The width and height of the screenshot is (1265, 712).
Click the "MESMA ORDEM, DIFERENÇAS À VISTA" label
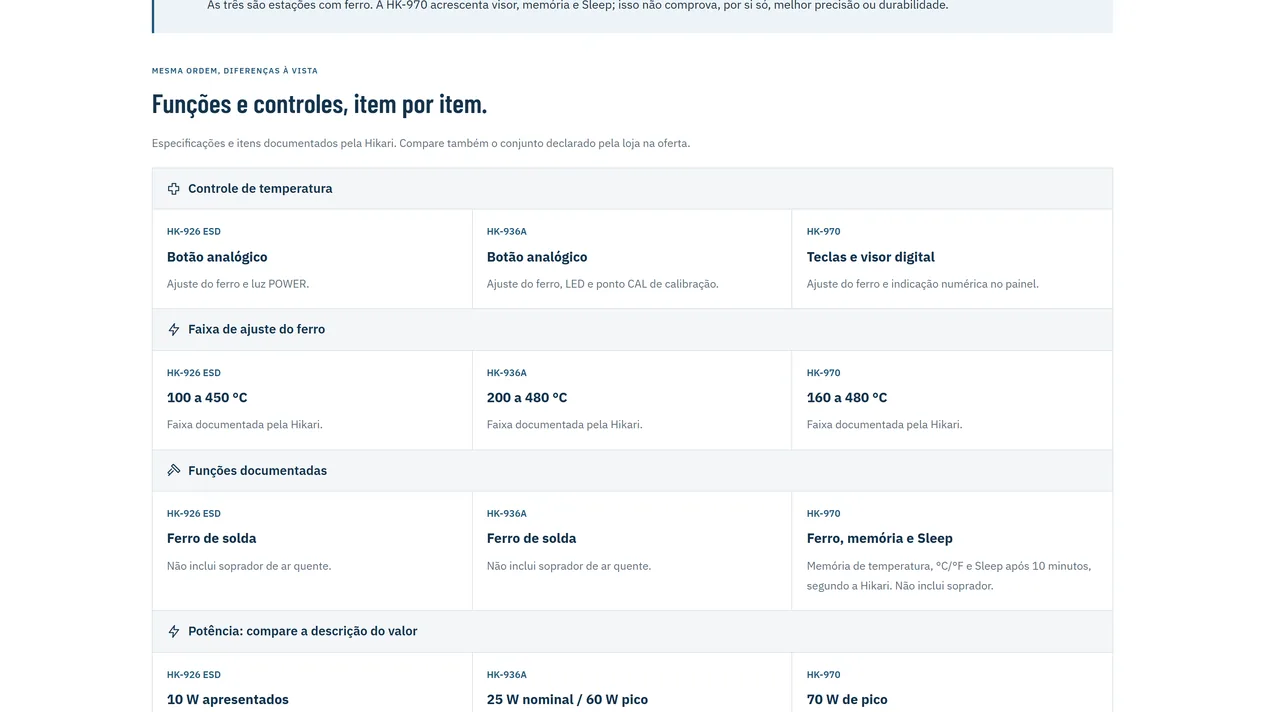[235, 71]
